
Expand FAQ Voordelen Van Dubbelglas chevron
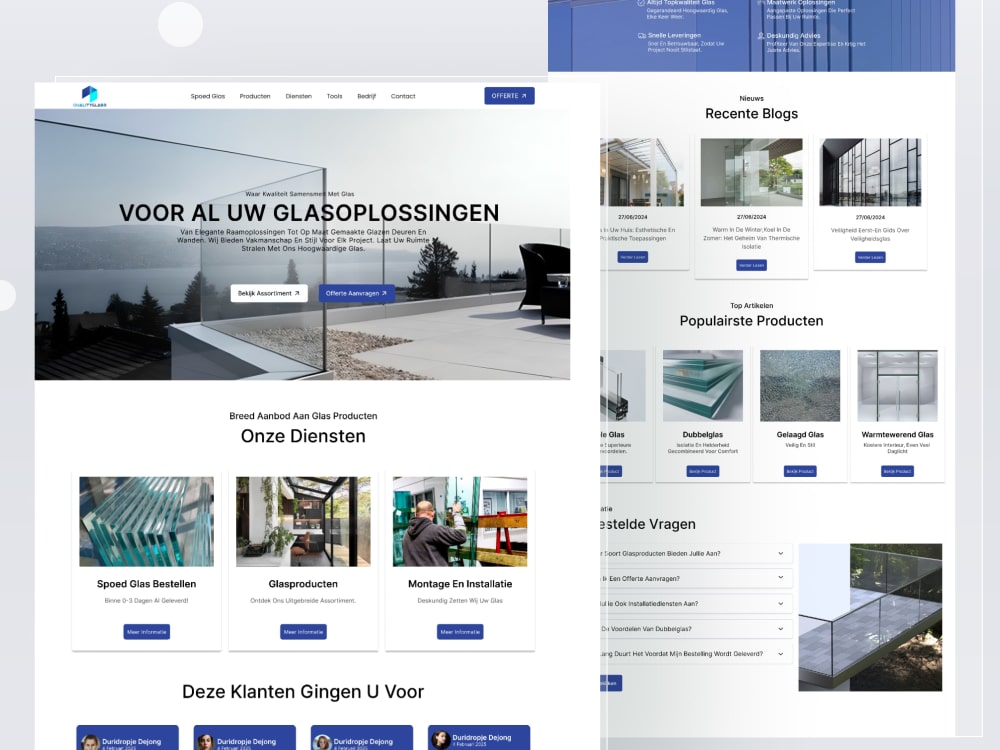pos(781,629)
